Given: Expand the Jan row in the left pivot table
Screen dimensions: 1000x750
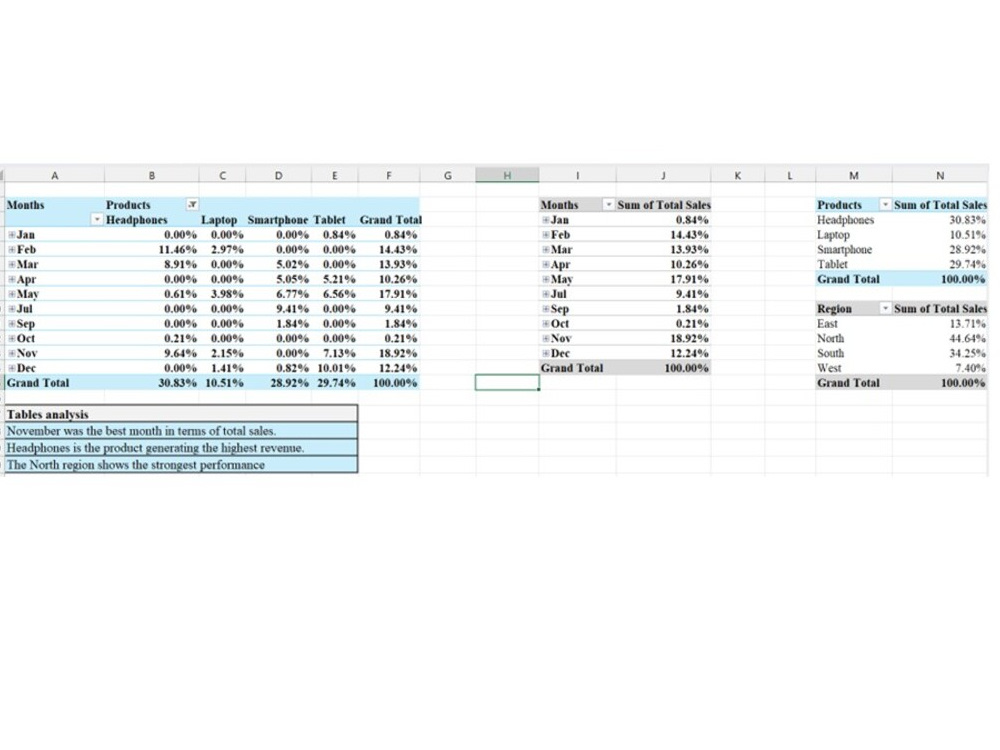Looking at the screenshot, I should pos(11,235).
